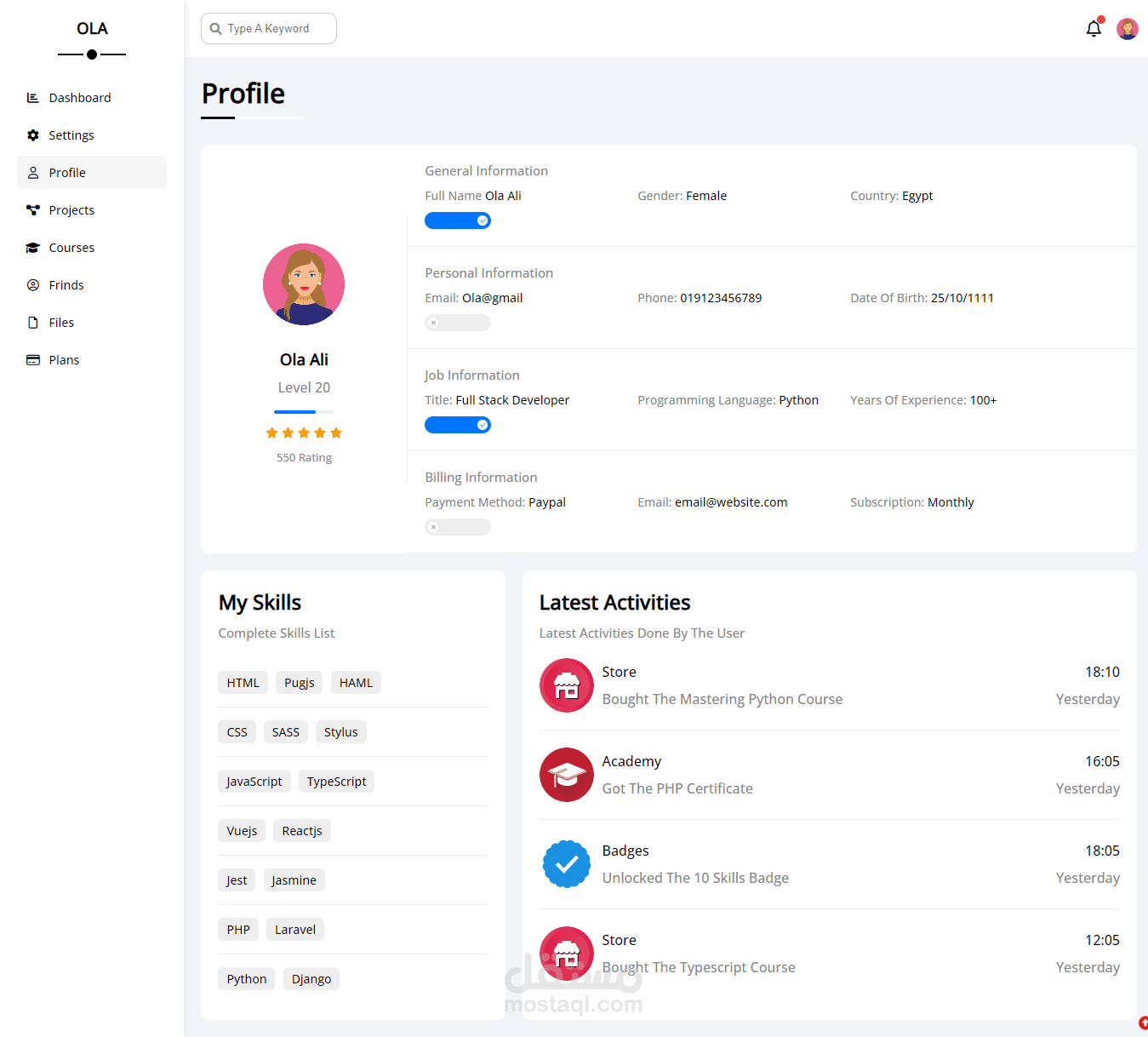Click the Courses graduation cap icon

[x=33, y=248]
